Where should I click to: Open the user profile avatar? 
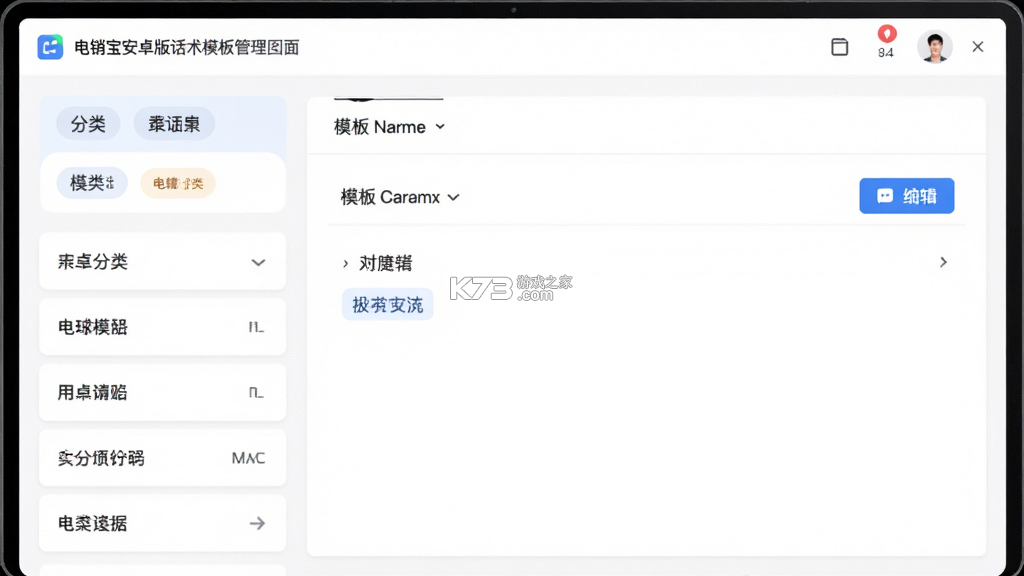click(x=935, y=47)
